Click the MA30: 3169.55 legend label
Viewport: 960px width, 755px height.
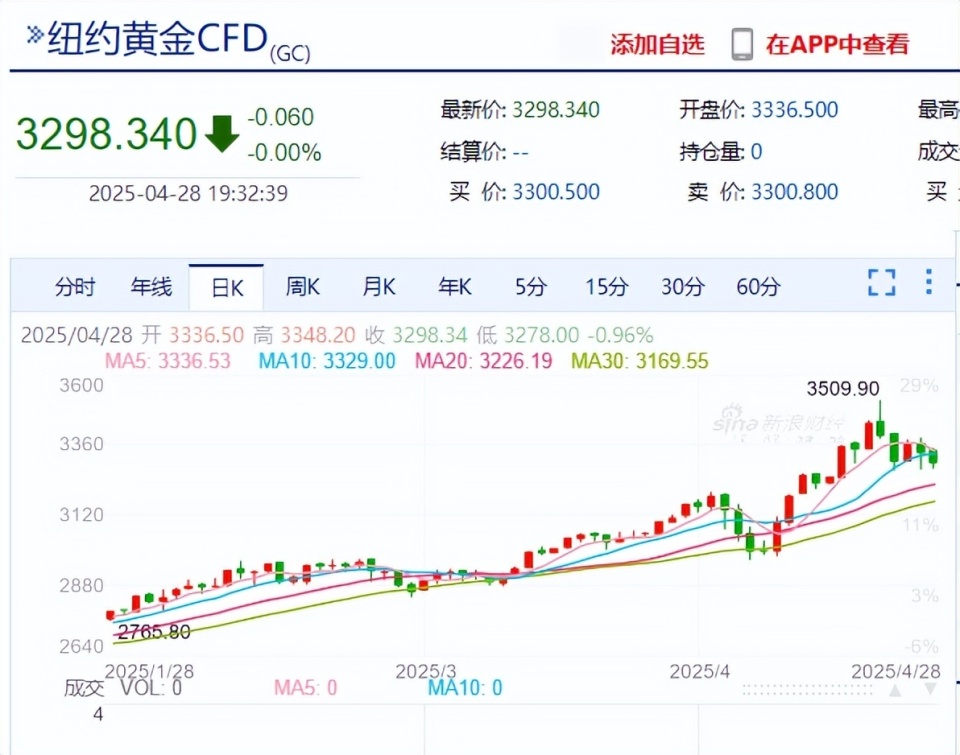click(639, 361)
